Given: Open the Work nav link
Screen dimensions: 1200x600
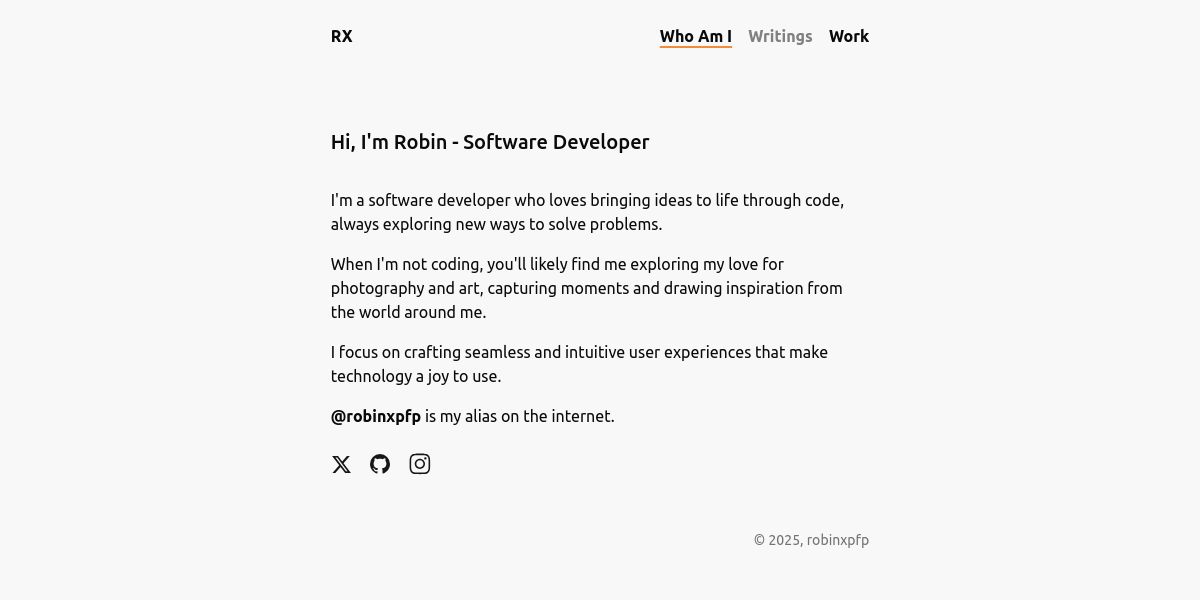Looking at the screenshot, I should point(849,36).
